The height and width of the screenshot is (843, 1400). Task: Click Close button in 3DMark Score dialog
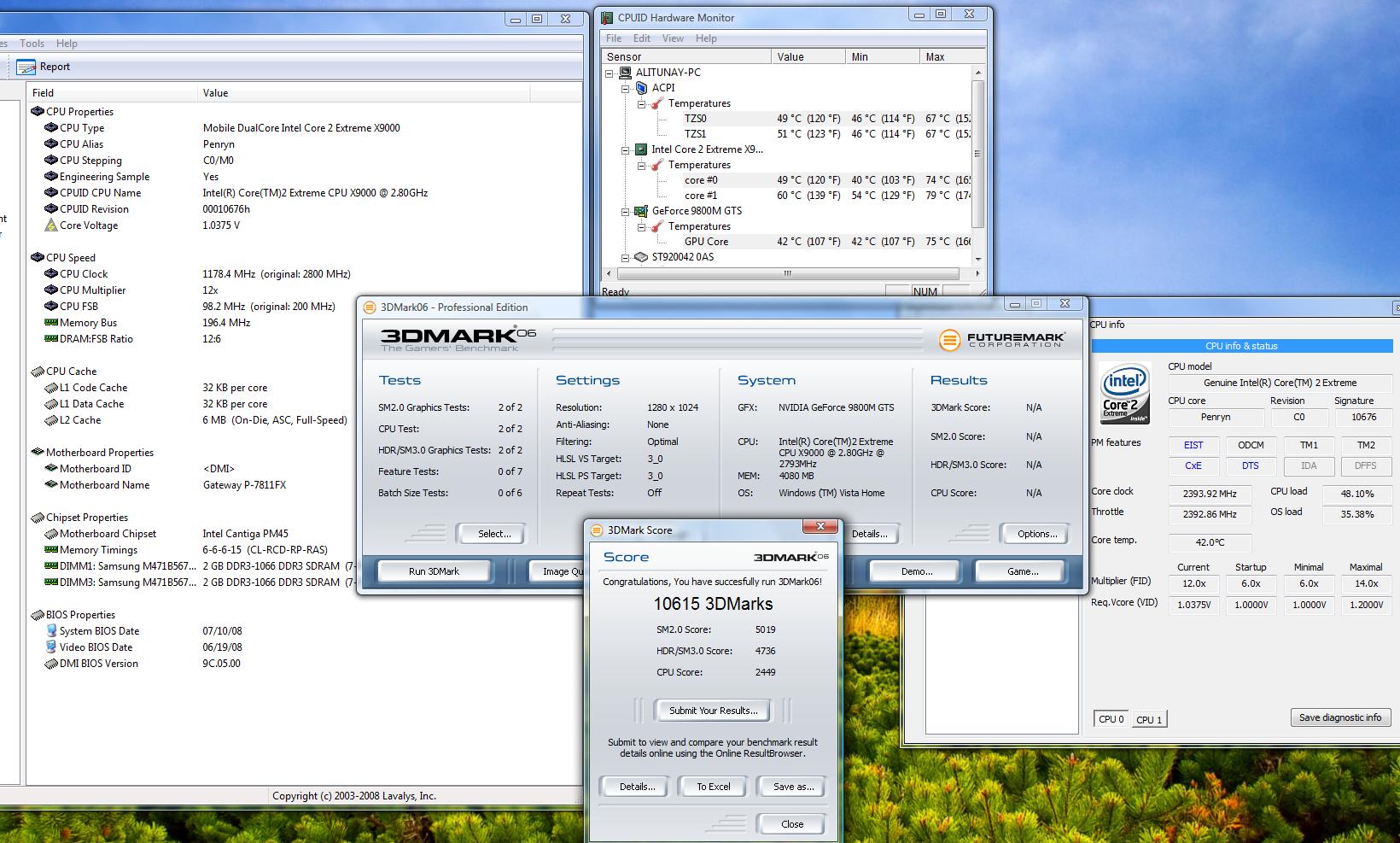(791, 824)
